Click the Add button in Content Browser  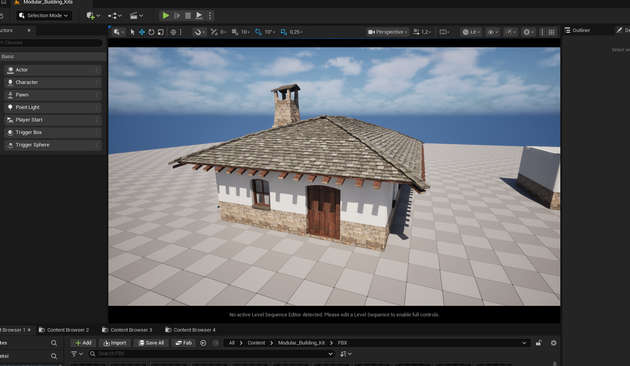pyautogui.click(x=83, y=343)
